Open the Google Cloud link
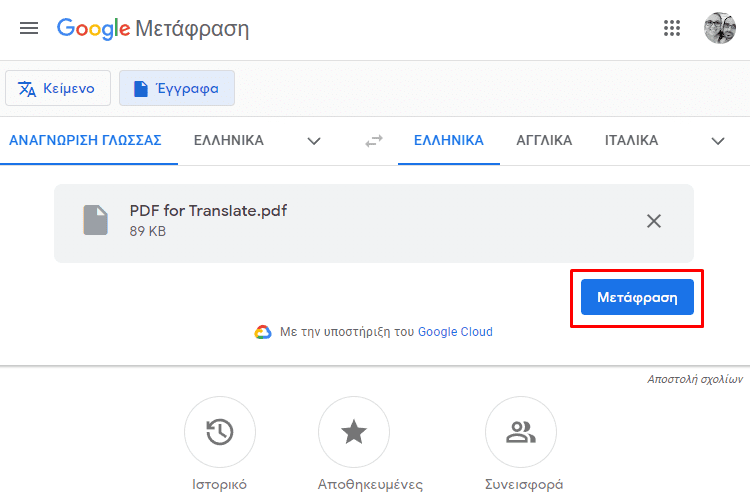 tap(455, 332)
